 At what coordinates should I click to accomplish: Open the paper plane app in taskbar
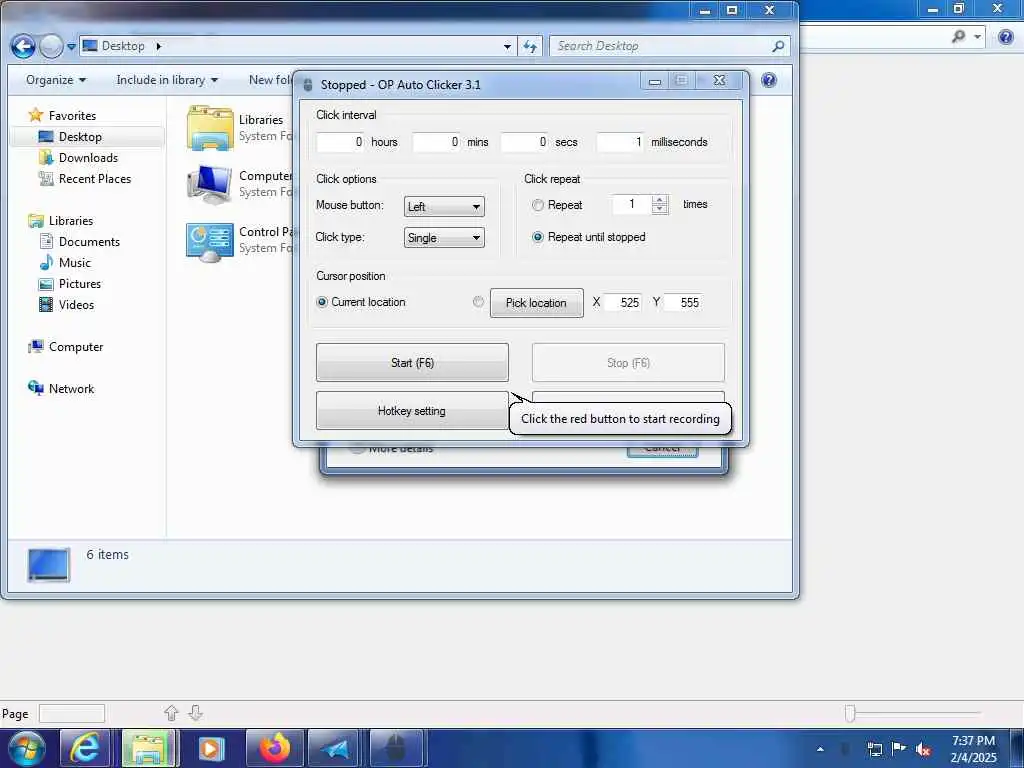click(335, 748)
